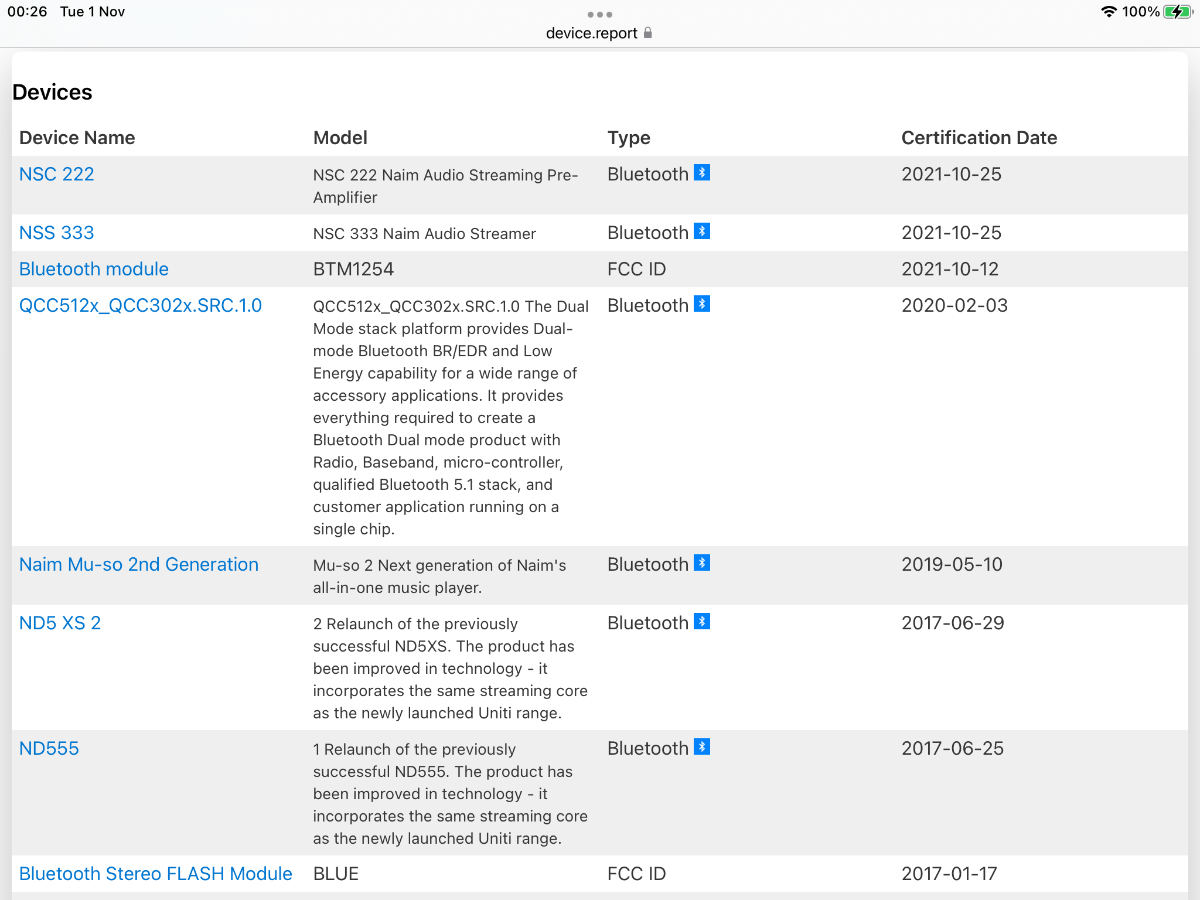Screen dimensions: 1200x900
Task: Tap the battery status icon
Action: point(1178,12)
